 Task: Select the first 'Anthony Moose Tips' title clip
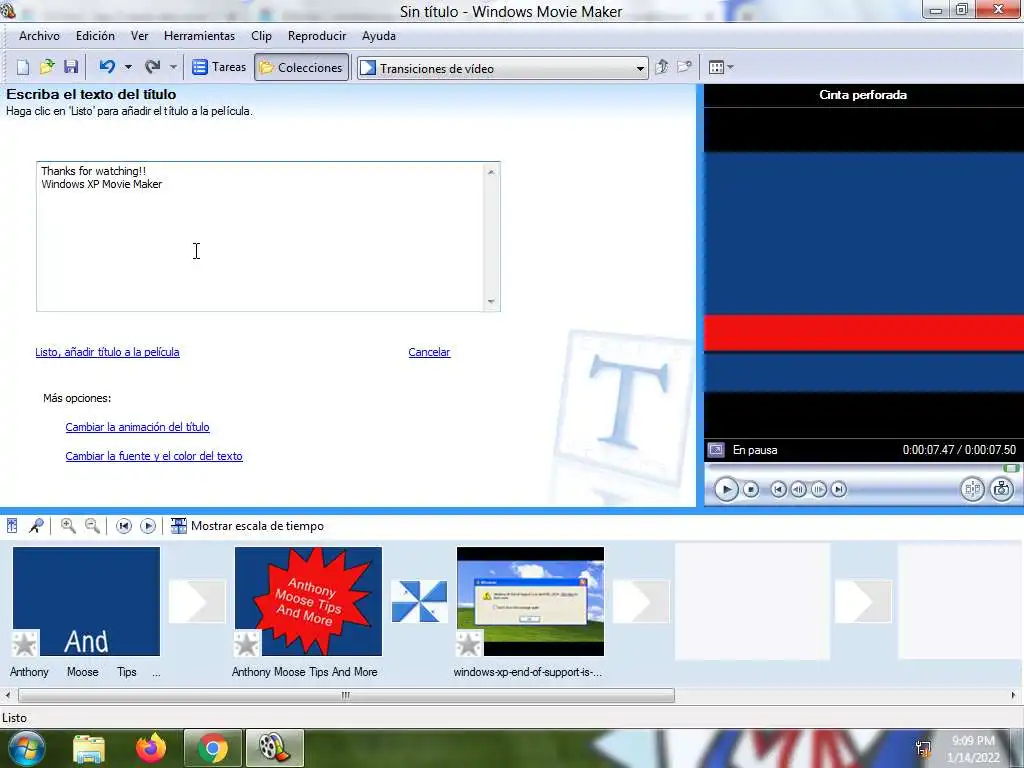tap(86, 601)
